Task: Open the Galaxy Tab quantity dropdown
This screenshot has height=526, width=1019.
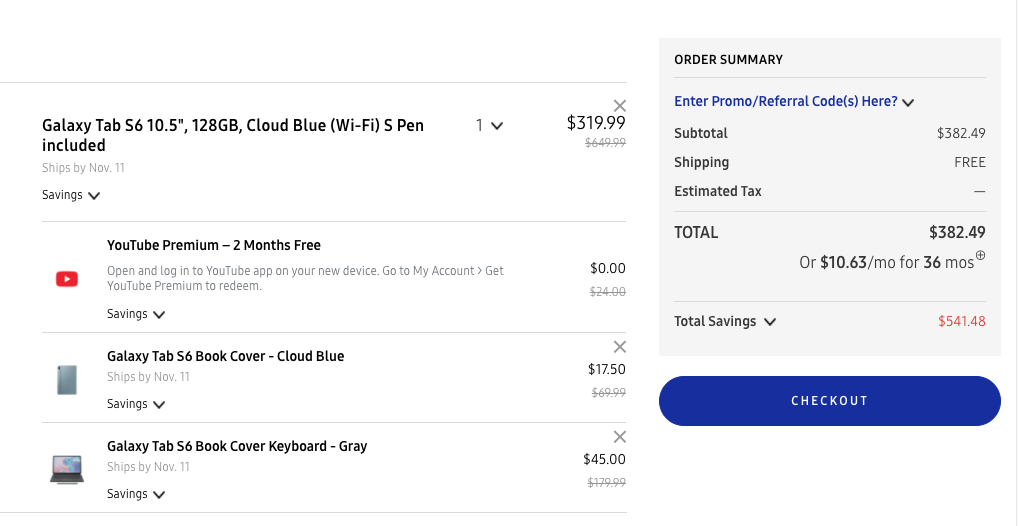Action: click(489, 126)
